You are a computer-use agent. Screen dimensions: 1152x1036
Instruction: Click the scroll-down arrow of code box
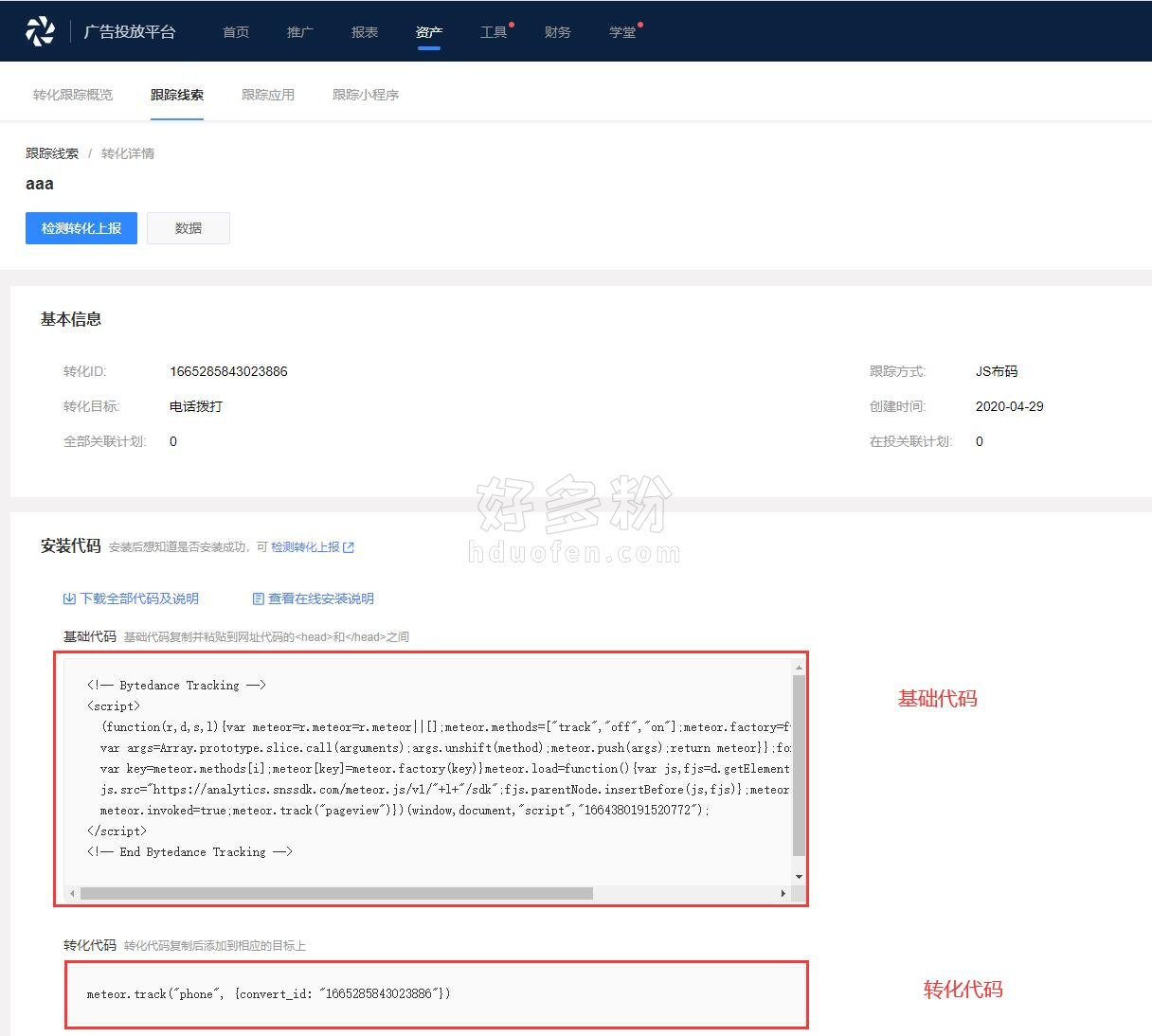click(799, 877)
